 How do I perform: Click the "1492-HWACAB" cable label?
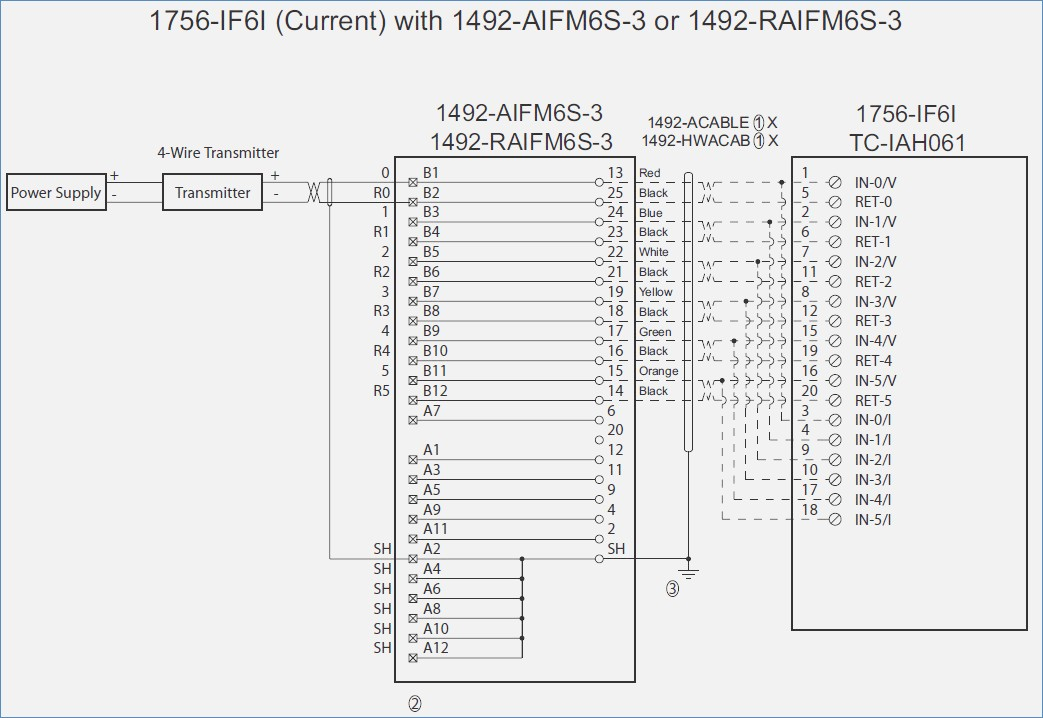(696, 141)
